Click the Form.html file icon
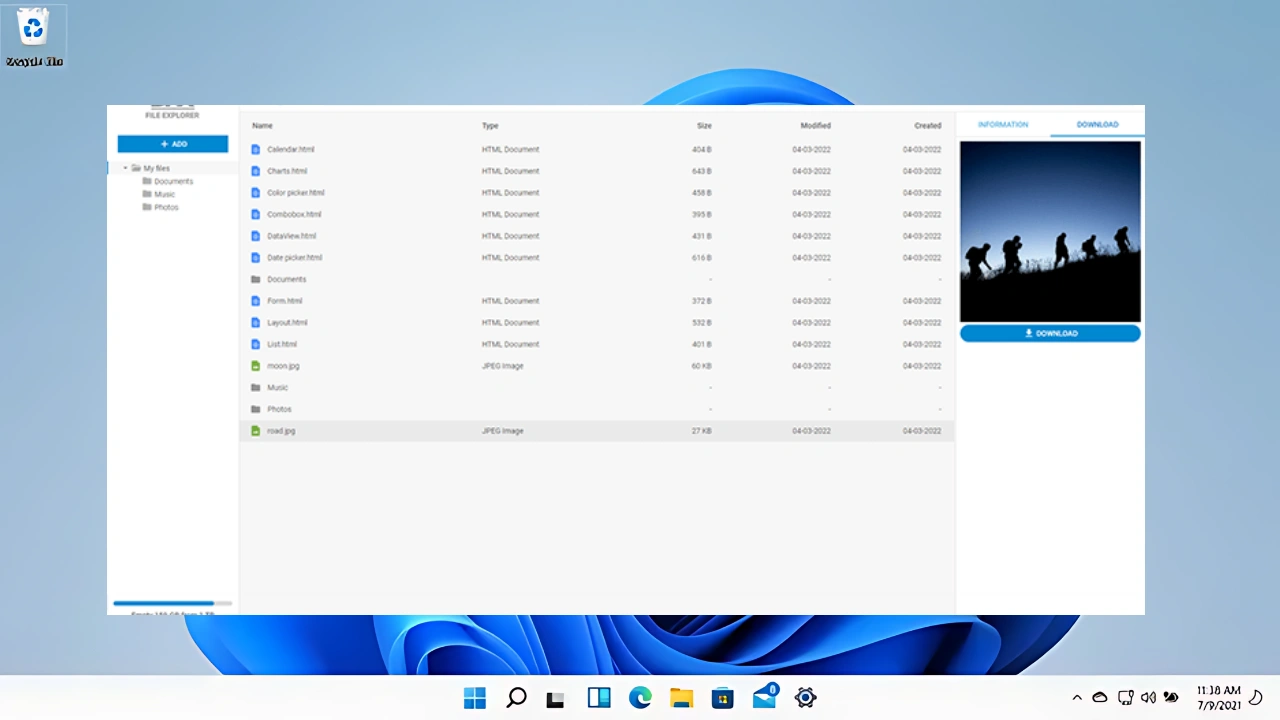The image size is (1280, 720). (x=256, y=301)
